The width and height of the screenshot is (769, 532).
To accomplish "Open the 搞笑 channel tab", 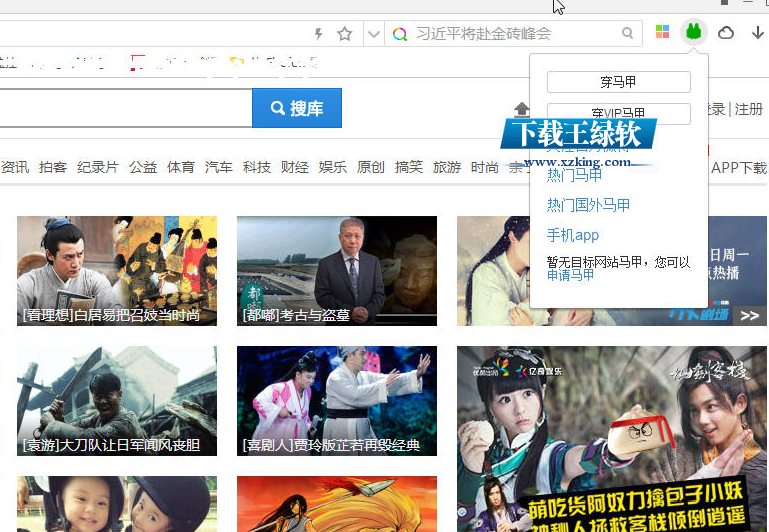I will pyautogui.click(x=409, y=167).
